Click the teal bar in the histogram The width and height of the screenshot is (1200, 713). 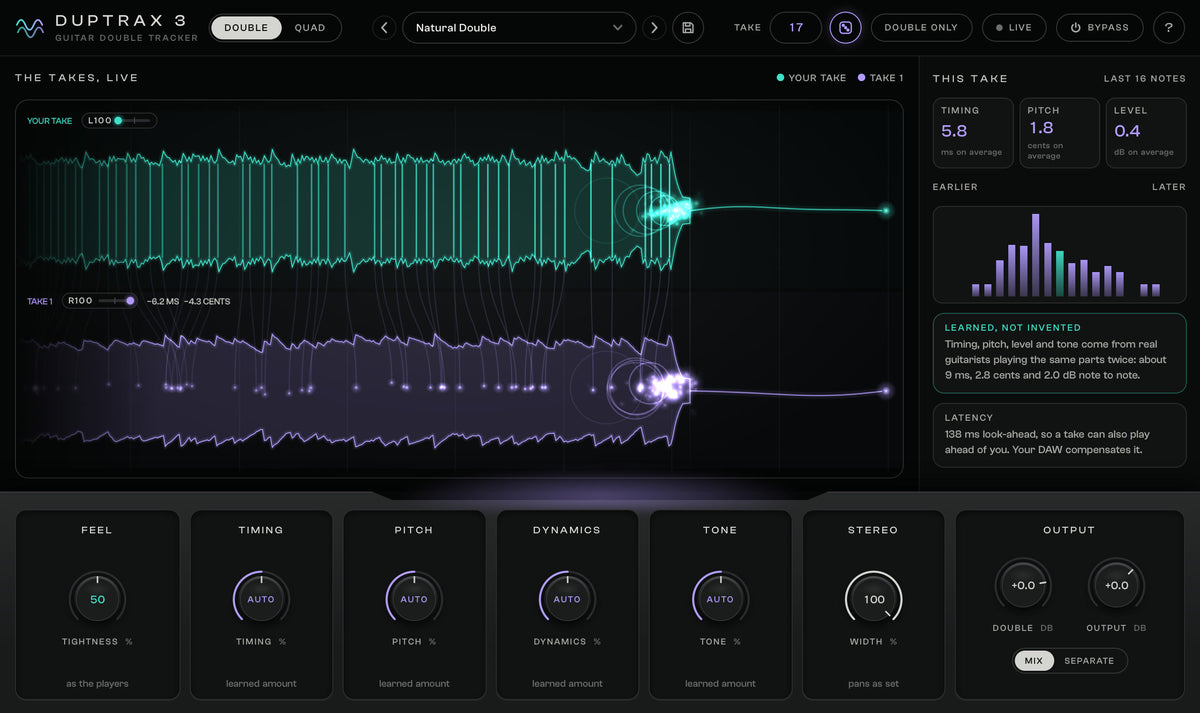pyautogui.click(x=1059, y=273)
